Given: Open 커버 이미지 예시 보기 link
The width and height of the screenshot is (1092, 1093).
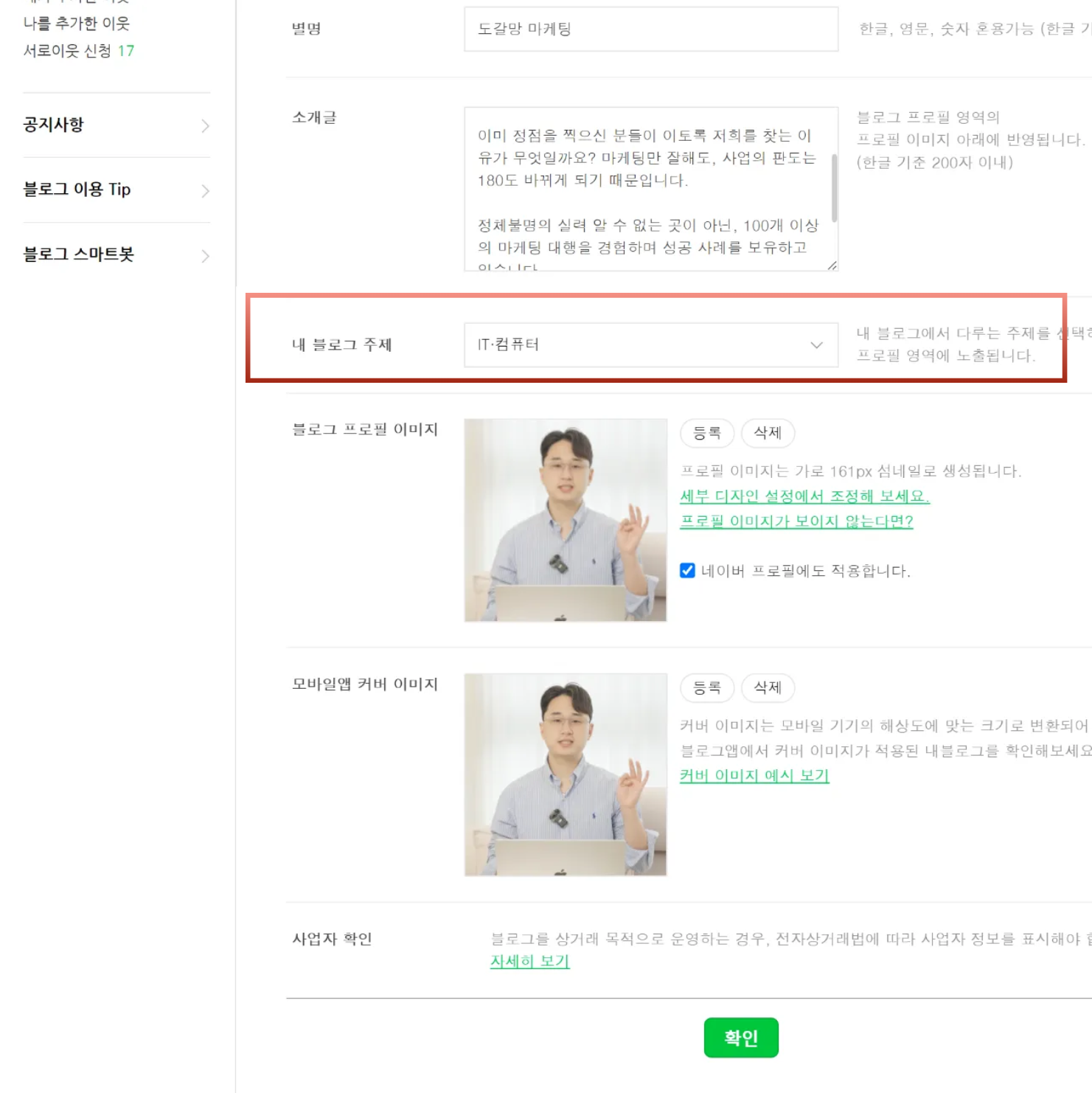Looking at the screenshot, I should tap(754, 776).
